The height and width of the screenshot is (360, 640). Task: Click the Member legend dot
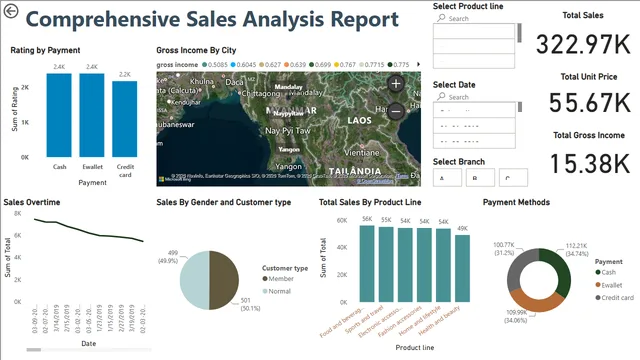click(265, 279)
